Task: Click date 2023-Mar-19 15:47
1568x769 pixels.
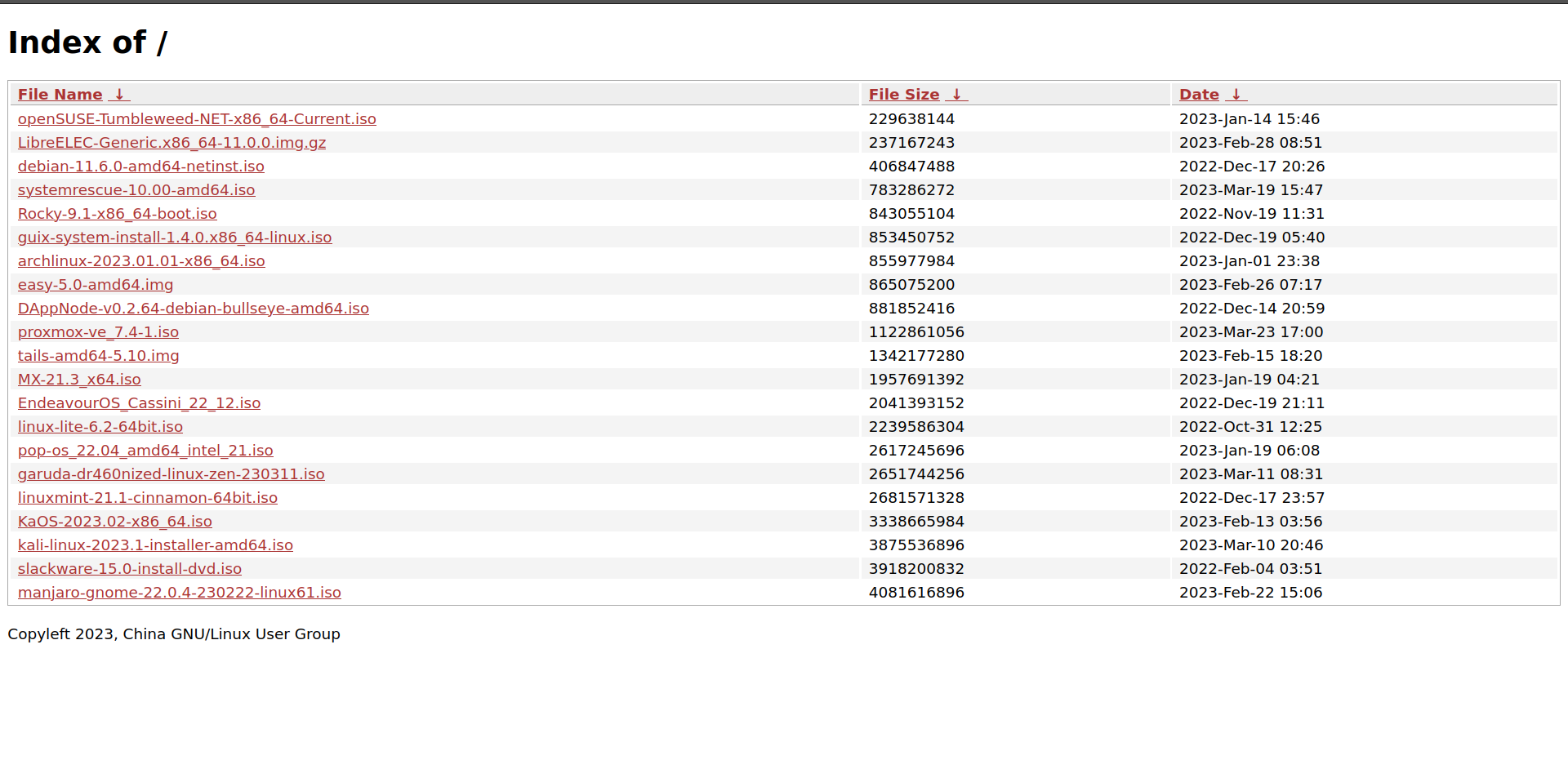Action: pos(1251,190)
